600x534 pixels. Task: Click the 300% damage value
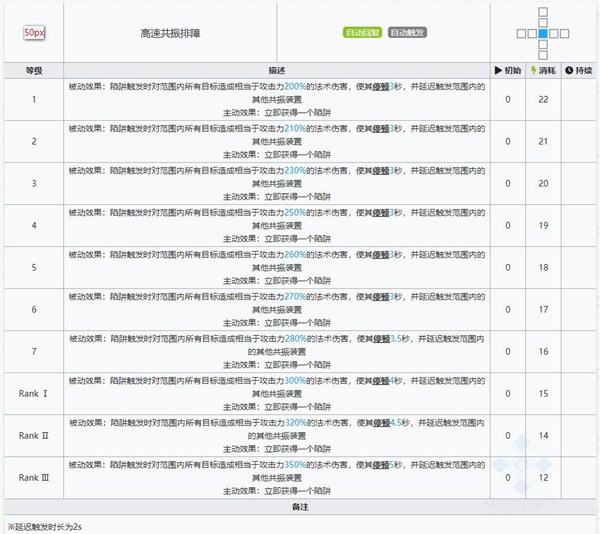click(x=295, y=381)
